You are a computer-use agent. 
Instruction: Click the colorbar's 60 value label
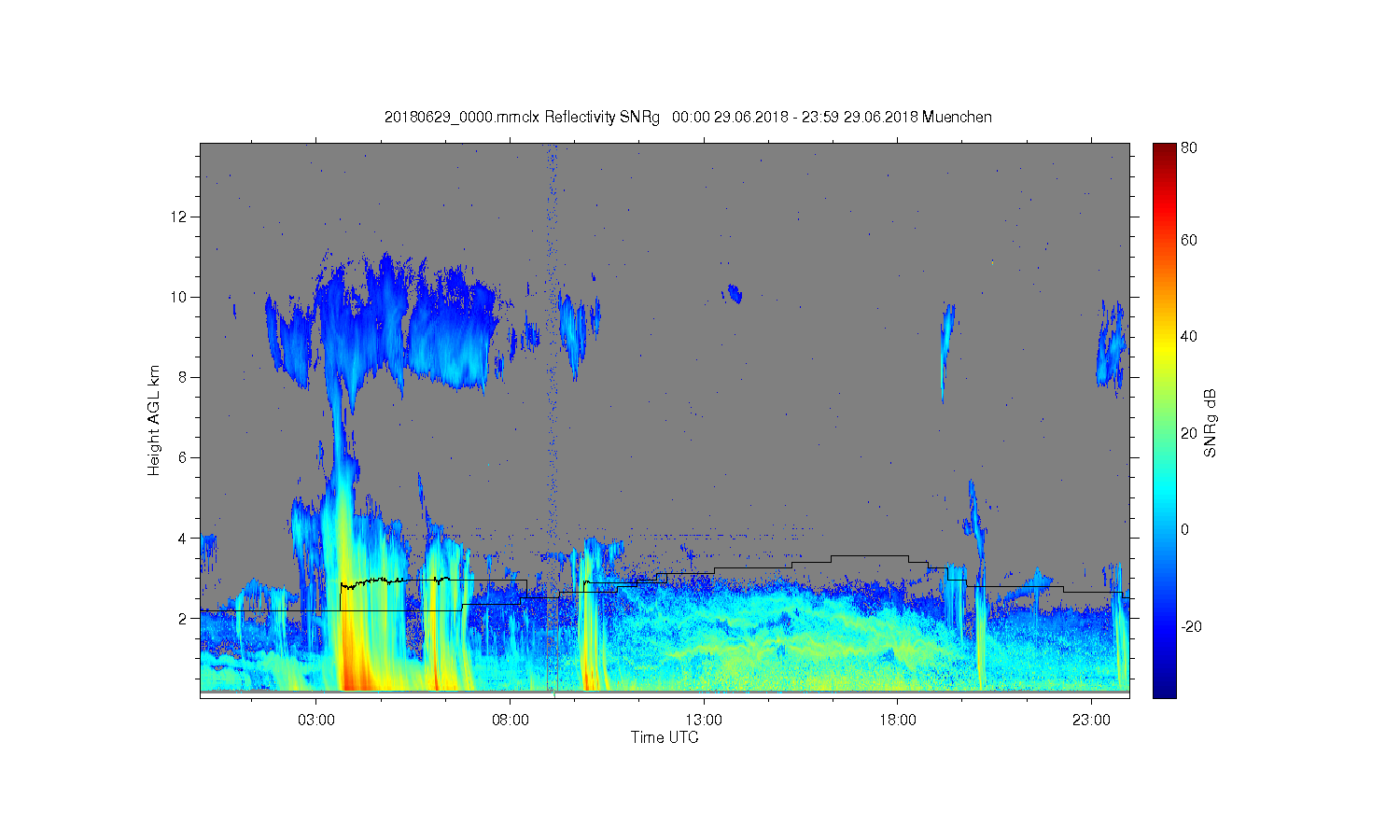tap(1189, 240)
